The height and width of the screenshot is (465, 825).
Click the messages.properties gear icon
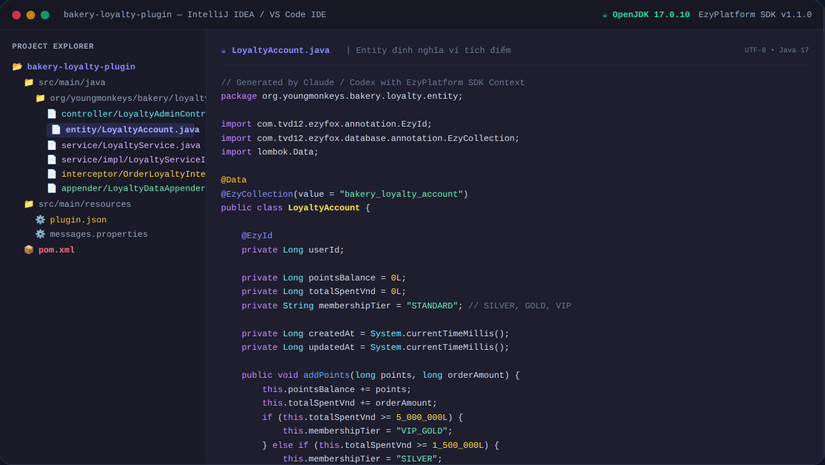click(x=40, y=234)
